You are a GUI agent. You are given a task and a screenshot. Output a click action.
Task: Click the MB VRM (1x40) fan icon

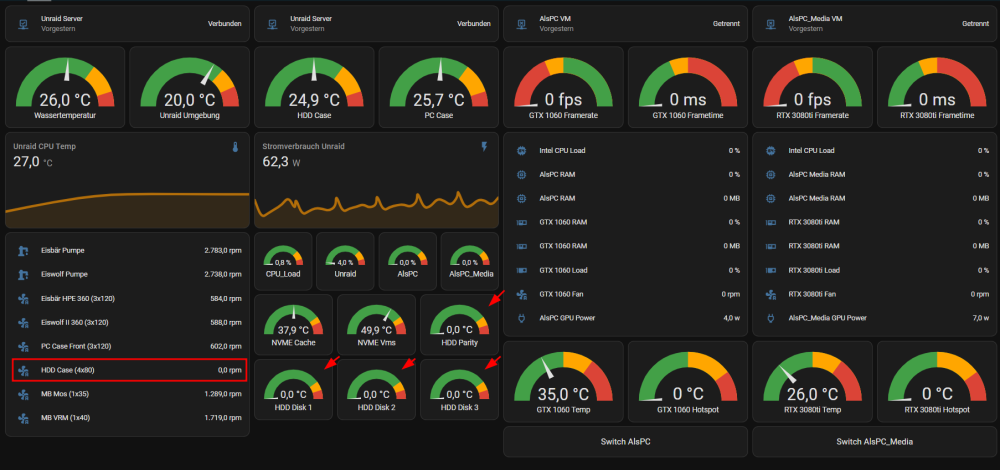(x=24, y=418)
